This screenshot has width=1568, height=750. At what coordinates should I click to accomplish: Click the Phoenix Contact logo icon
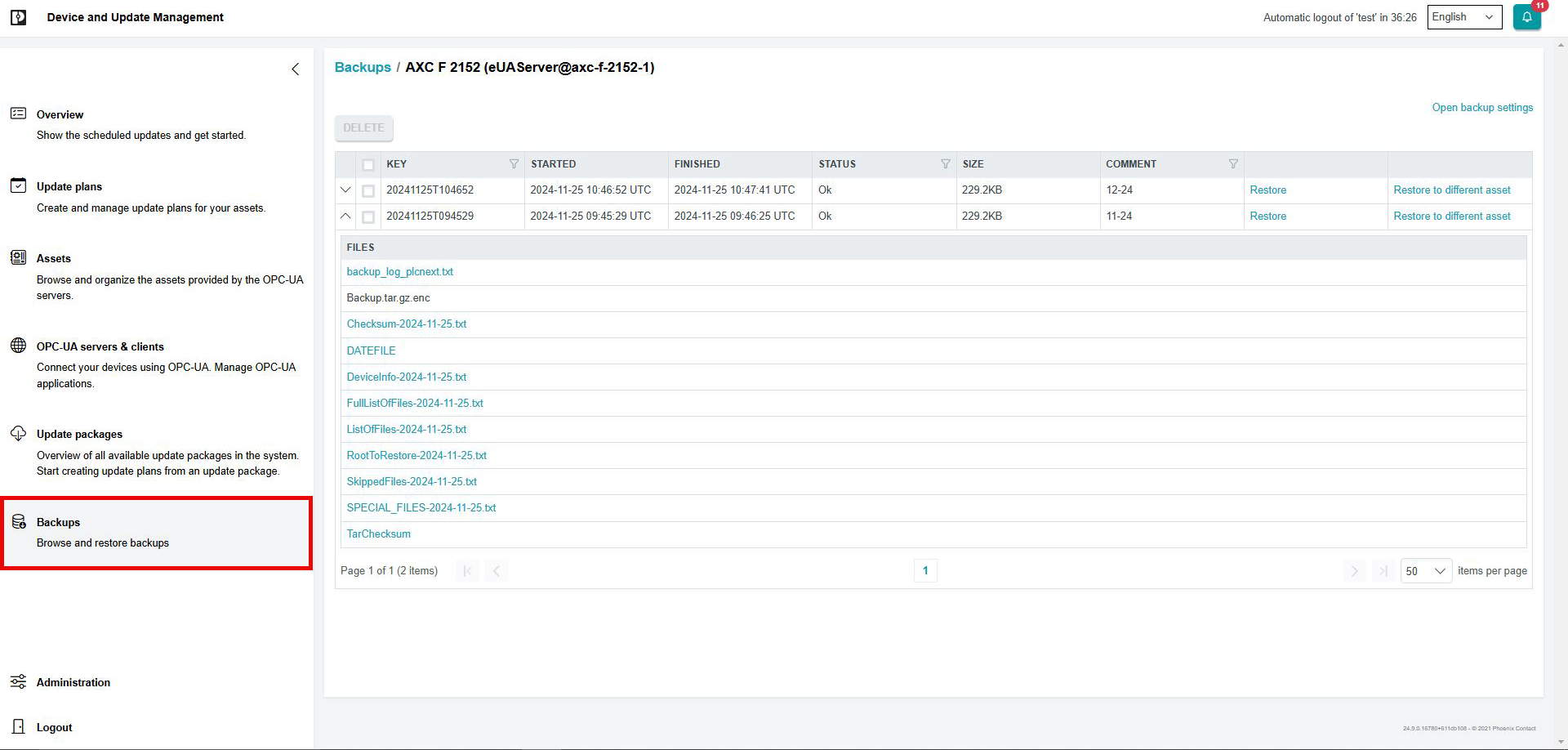point(18,17)
